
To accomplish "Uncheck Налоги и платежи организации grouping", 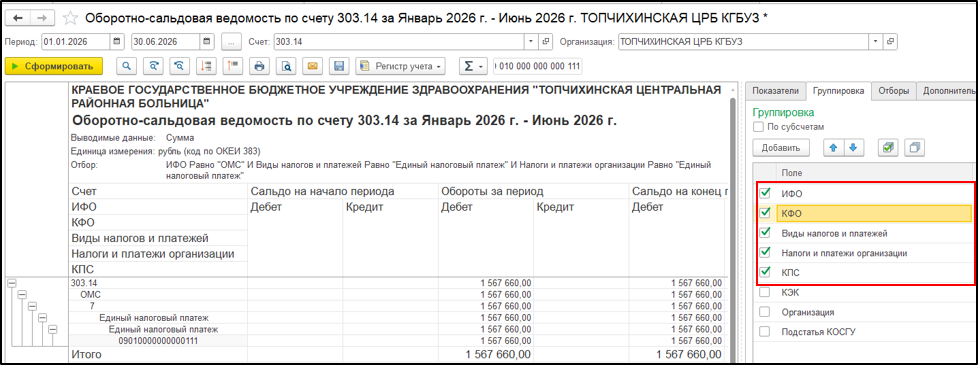I will (765, 253).
